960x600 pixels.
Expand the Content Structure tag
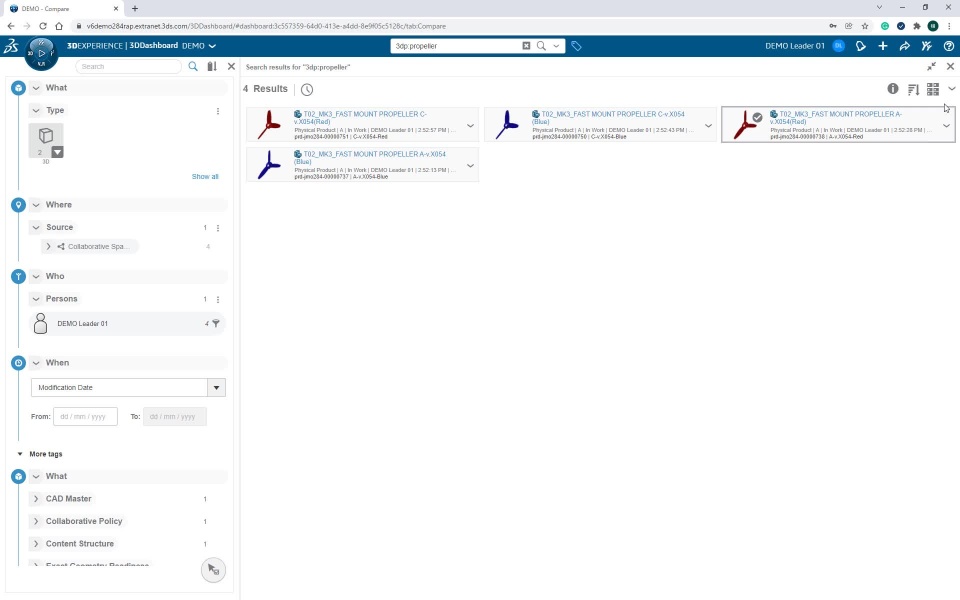pos(36,544)
